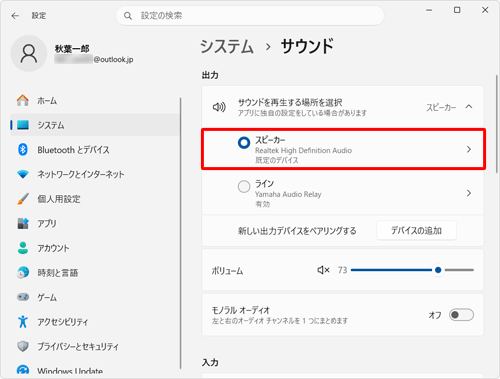The height and width of the screenshot is (379, 500).
Task: Click in the 設定の検索 field
Action: (250, 16)
